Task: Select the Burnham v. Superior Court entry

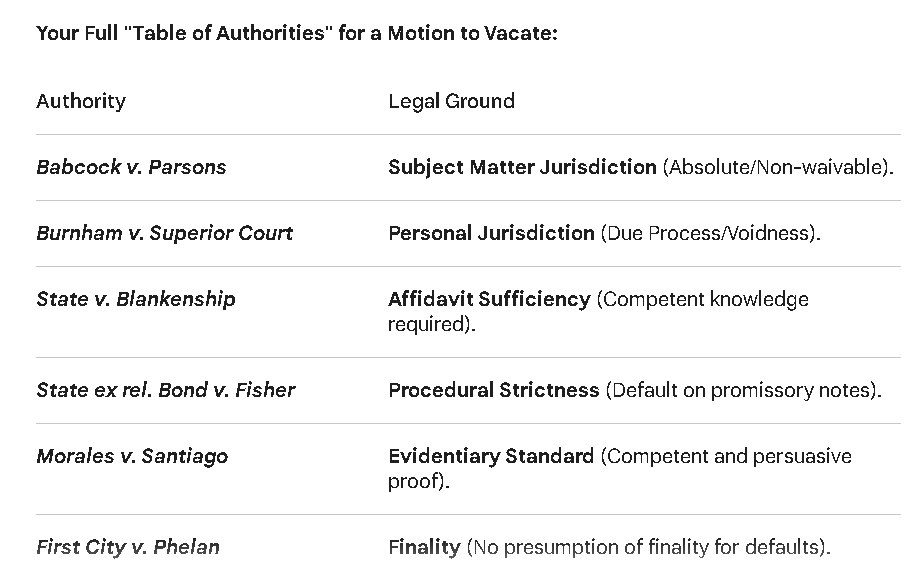Action: (164, 233)
